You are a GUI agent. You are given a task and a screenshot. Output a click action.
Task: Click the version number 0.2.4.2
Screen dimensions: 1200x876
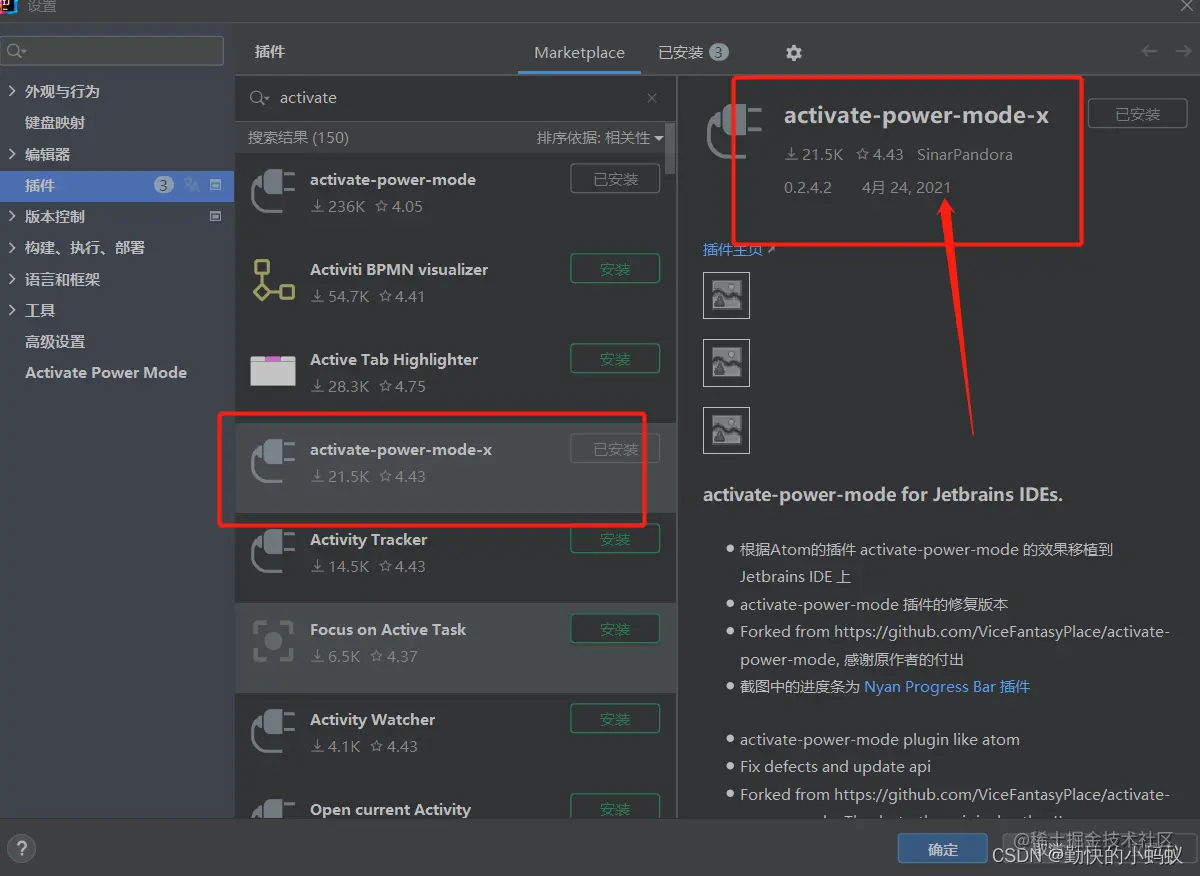(807, 188)
